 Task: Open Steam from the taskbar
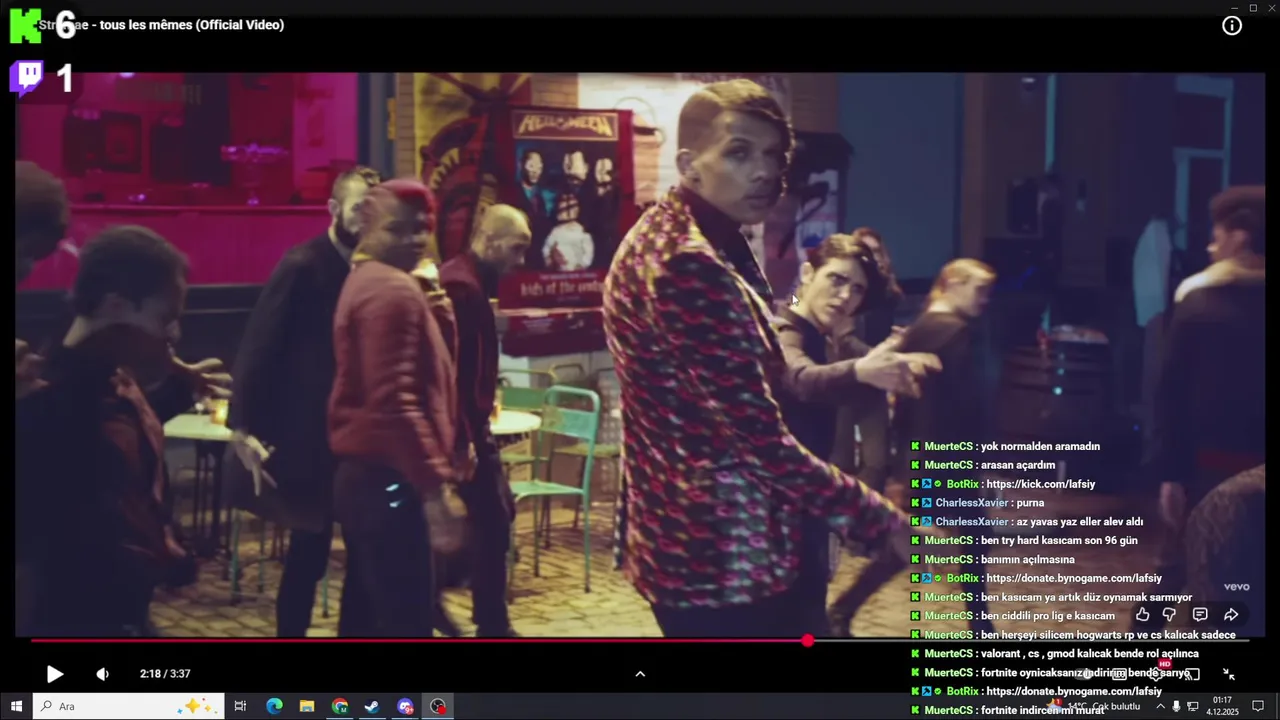pos(372,706)
